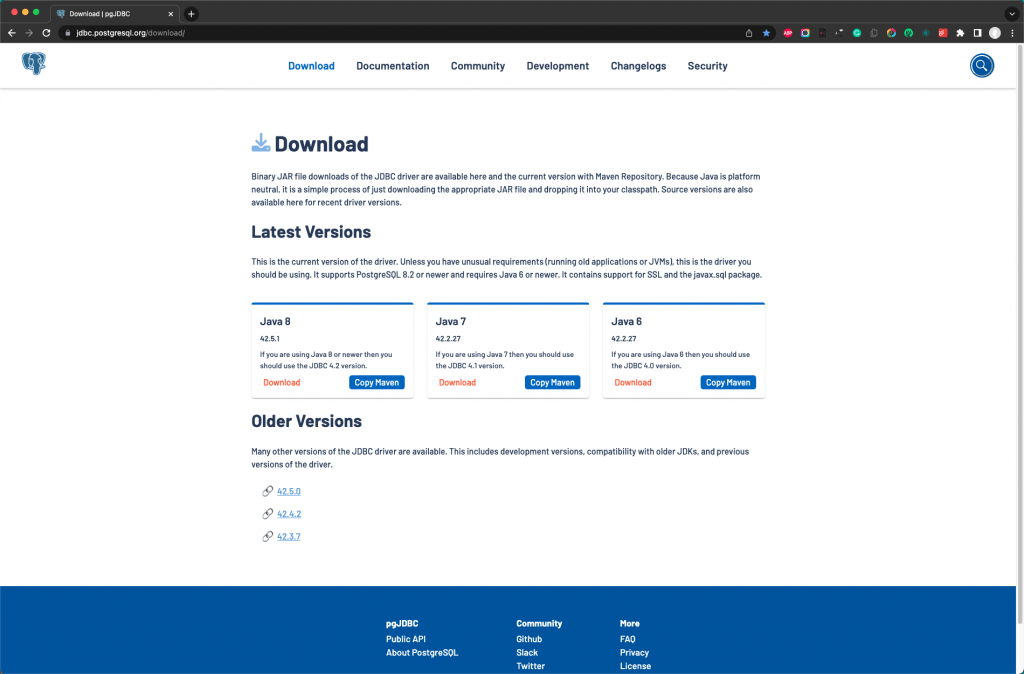The image size is (1024, 674).
Task: Select the Download | pgJDBC browser tab
Action: pos(114,14)
